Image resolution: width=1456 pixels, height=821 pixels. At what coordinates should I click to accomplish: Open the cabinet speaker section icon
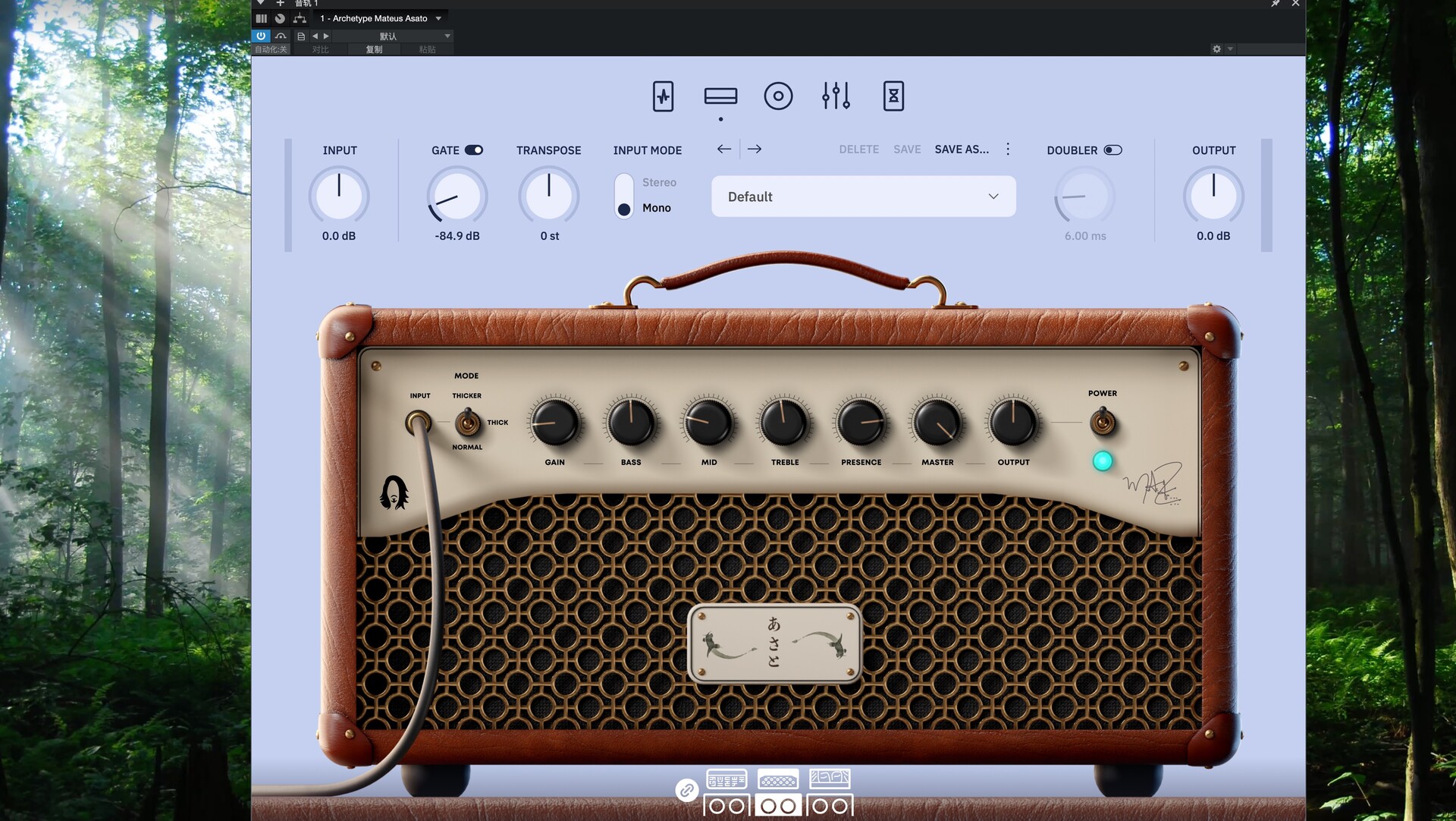coord(778,96)
